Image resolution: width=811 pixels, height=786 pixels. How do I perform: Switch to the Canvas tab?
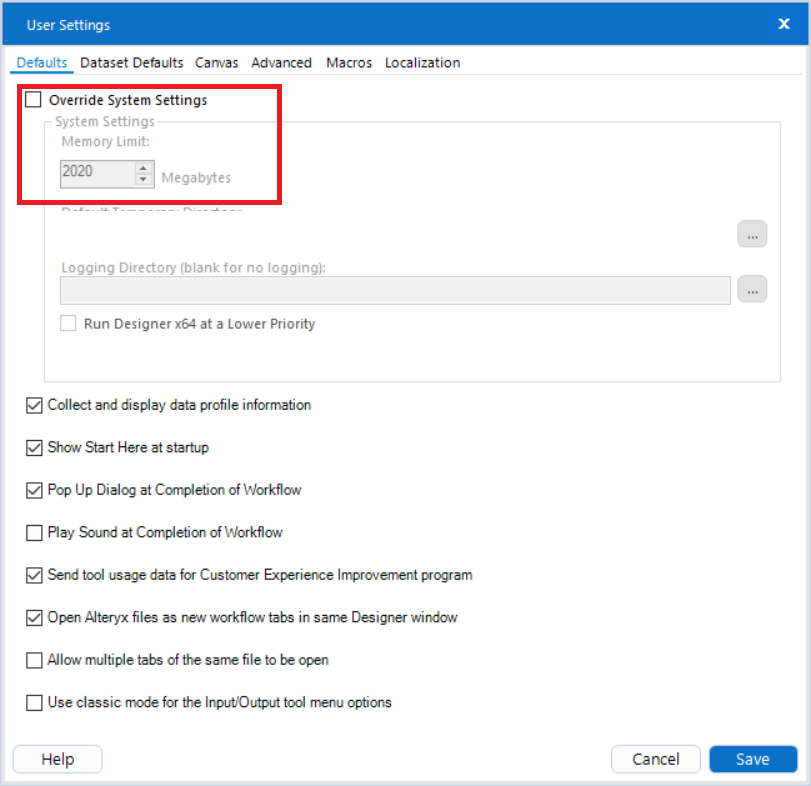click(x=217, y=62)
